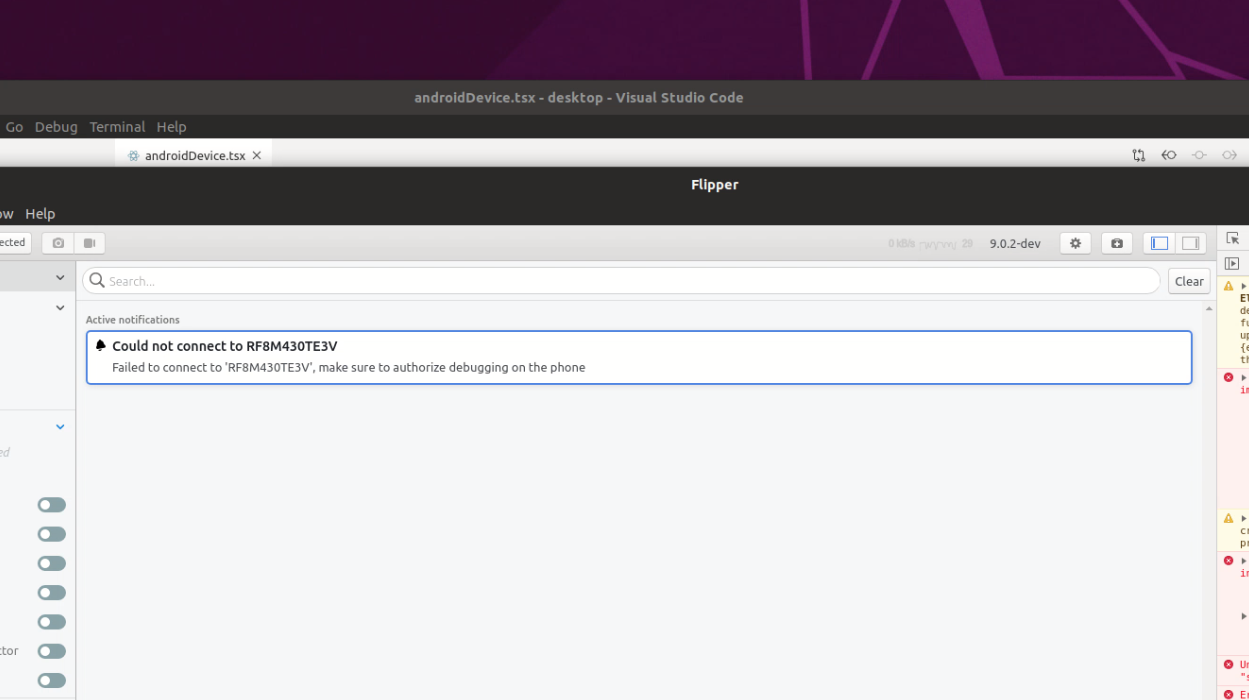
Task: Click the Visual Studio Code window title
Action: click(x=579, y=97)
